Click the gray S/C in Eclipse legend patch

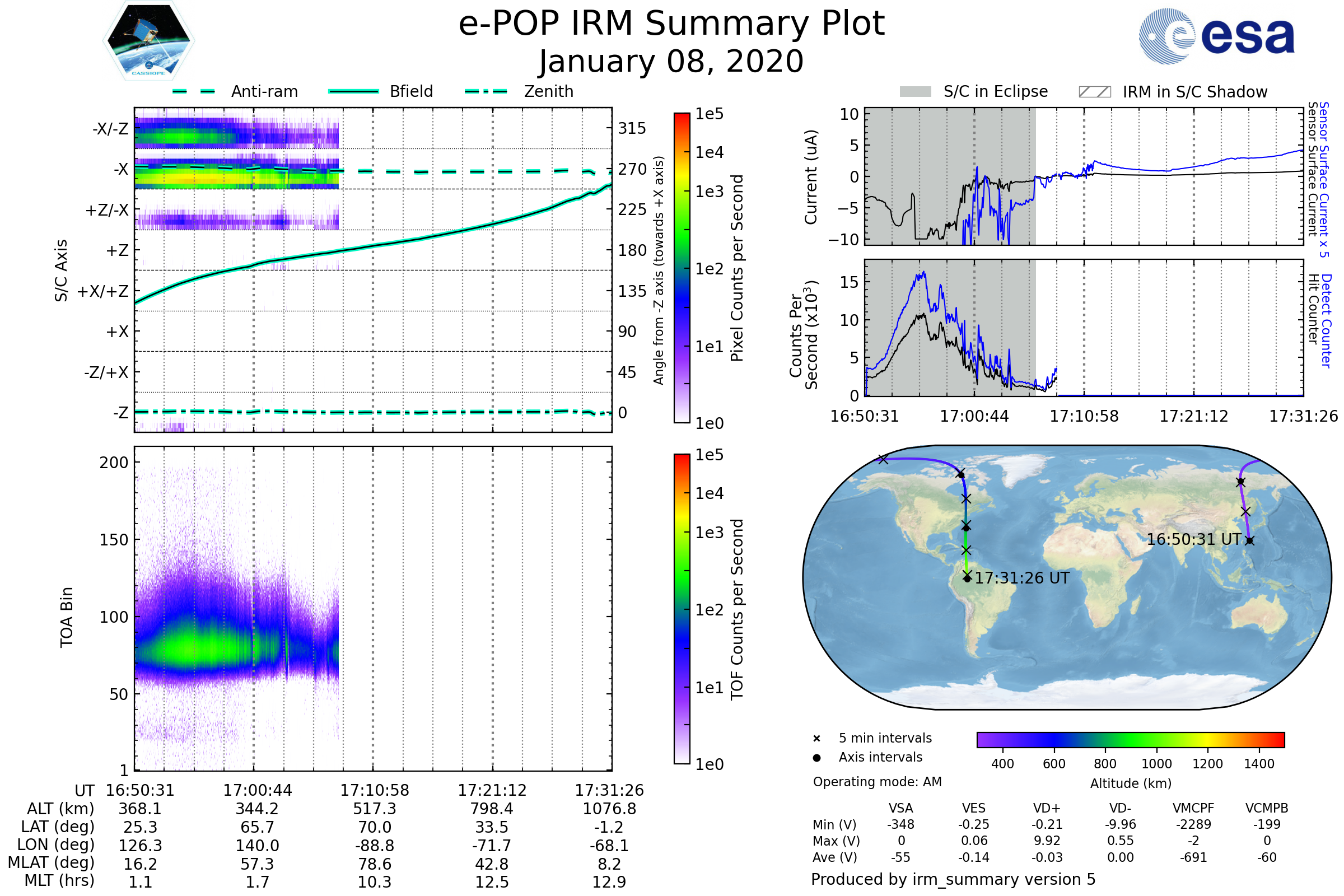(x=916, y=92)
